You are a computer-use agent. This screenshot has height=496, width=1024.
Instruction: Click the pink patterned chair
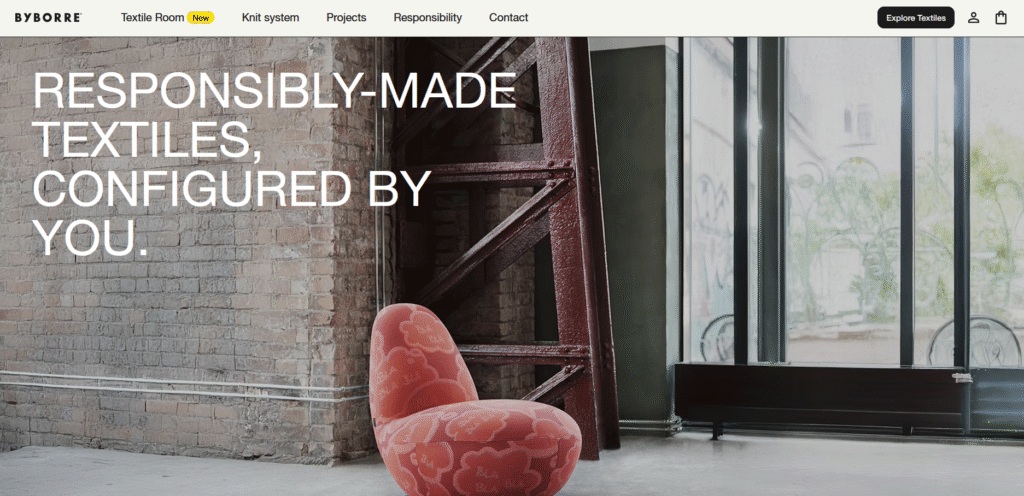(467, 400)
